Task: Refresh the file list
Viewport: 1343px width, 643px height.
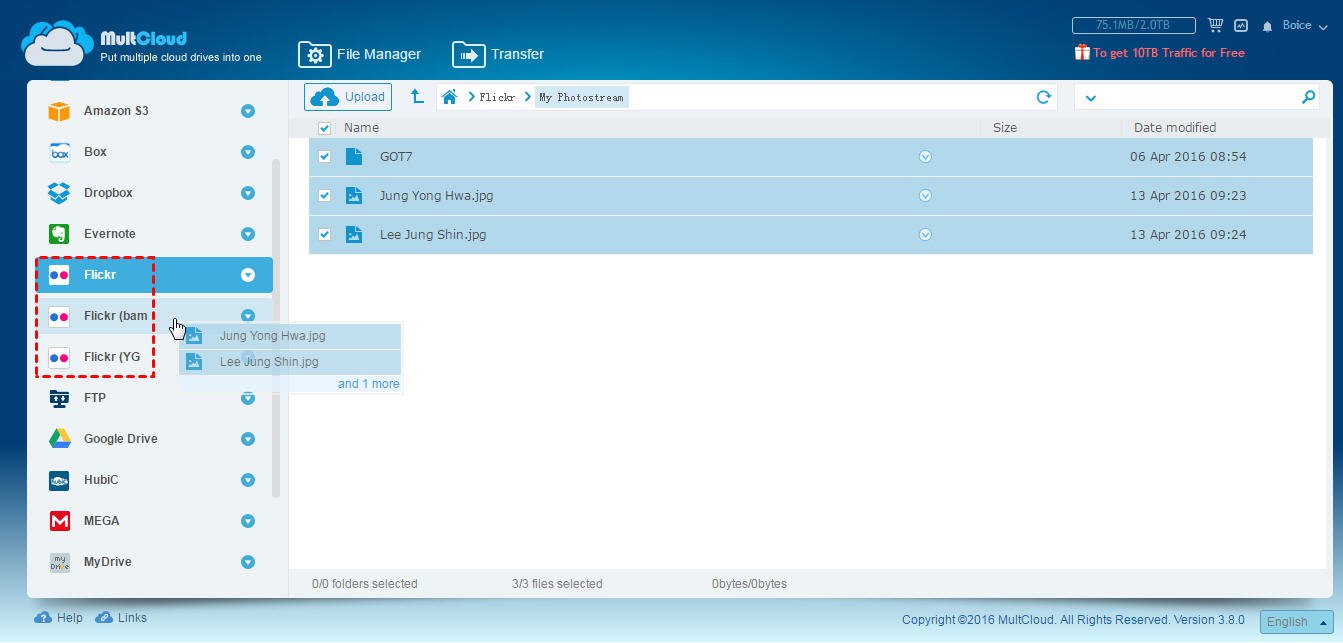Action: click(1043, 97)
